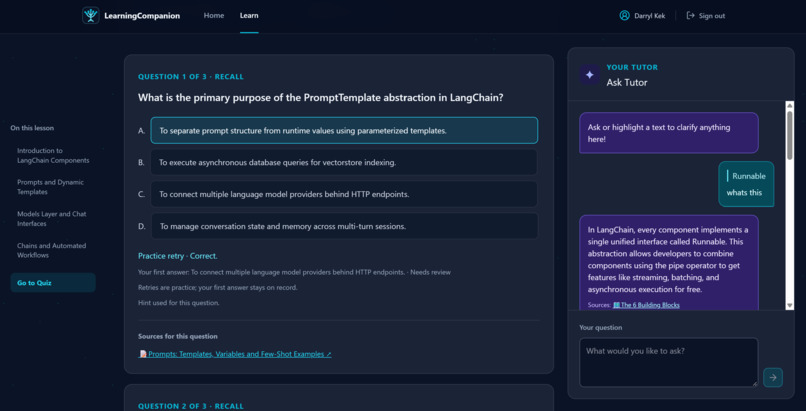Image resolution: width=806 pixels, height=411 pixels.
Task: Click the tutor chat scrollbar thumb
Action: pos(790,135)
